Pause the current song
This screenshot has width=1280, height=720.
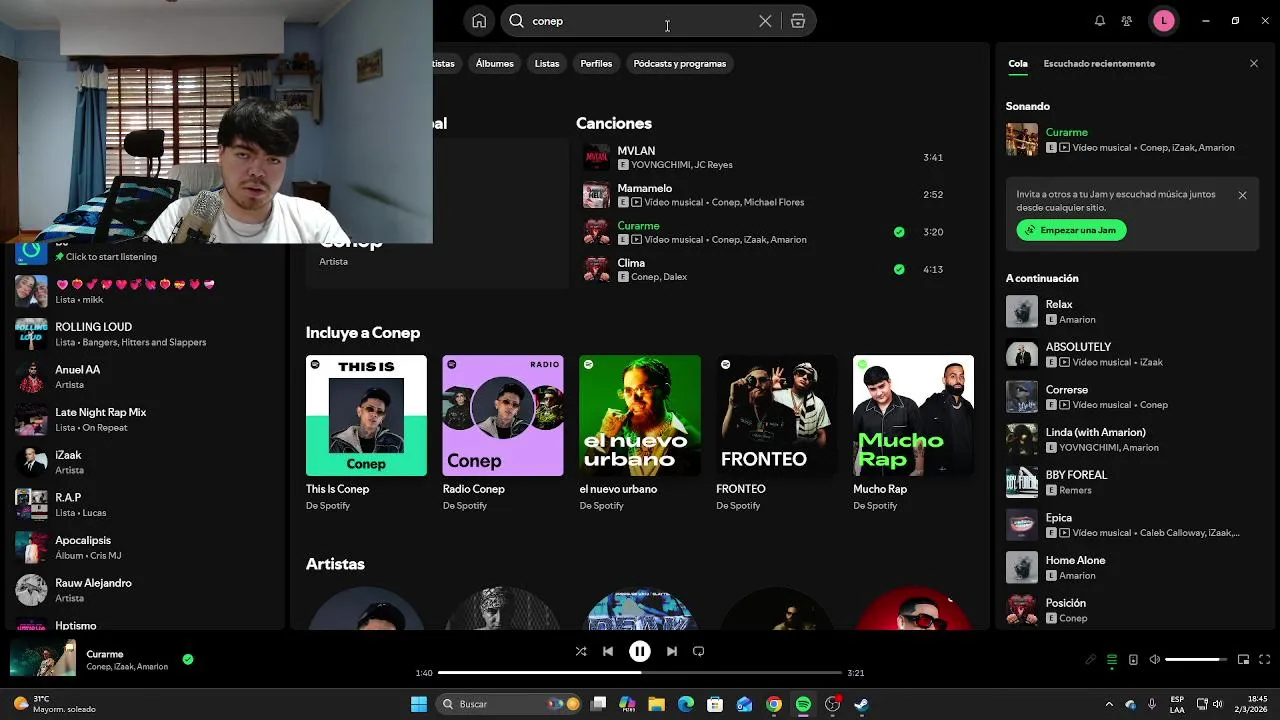[x=640, y=651]
